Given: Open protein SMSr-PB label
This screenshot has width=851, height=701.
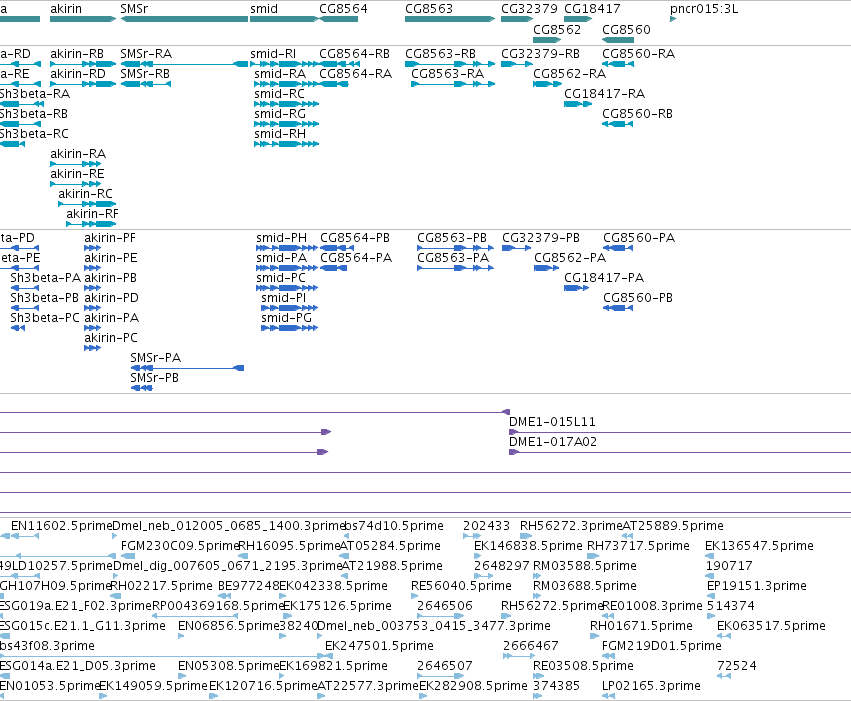Looking at the screenshot, I should click(x=154, y=378).
